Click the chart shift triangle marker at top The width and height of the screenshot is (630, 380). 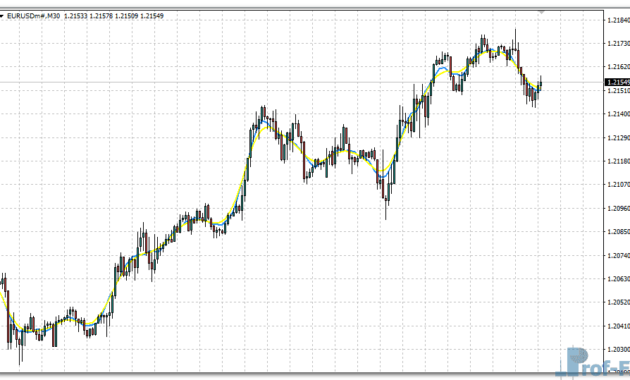click(541, 13)
